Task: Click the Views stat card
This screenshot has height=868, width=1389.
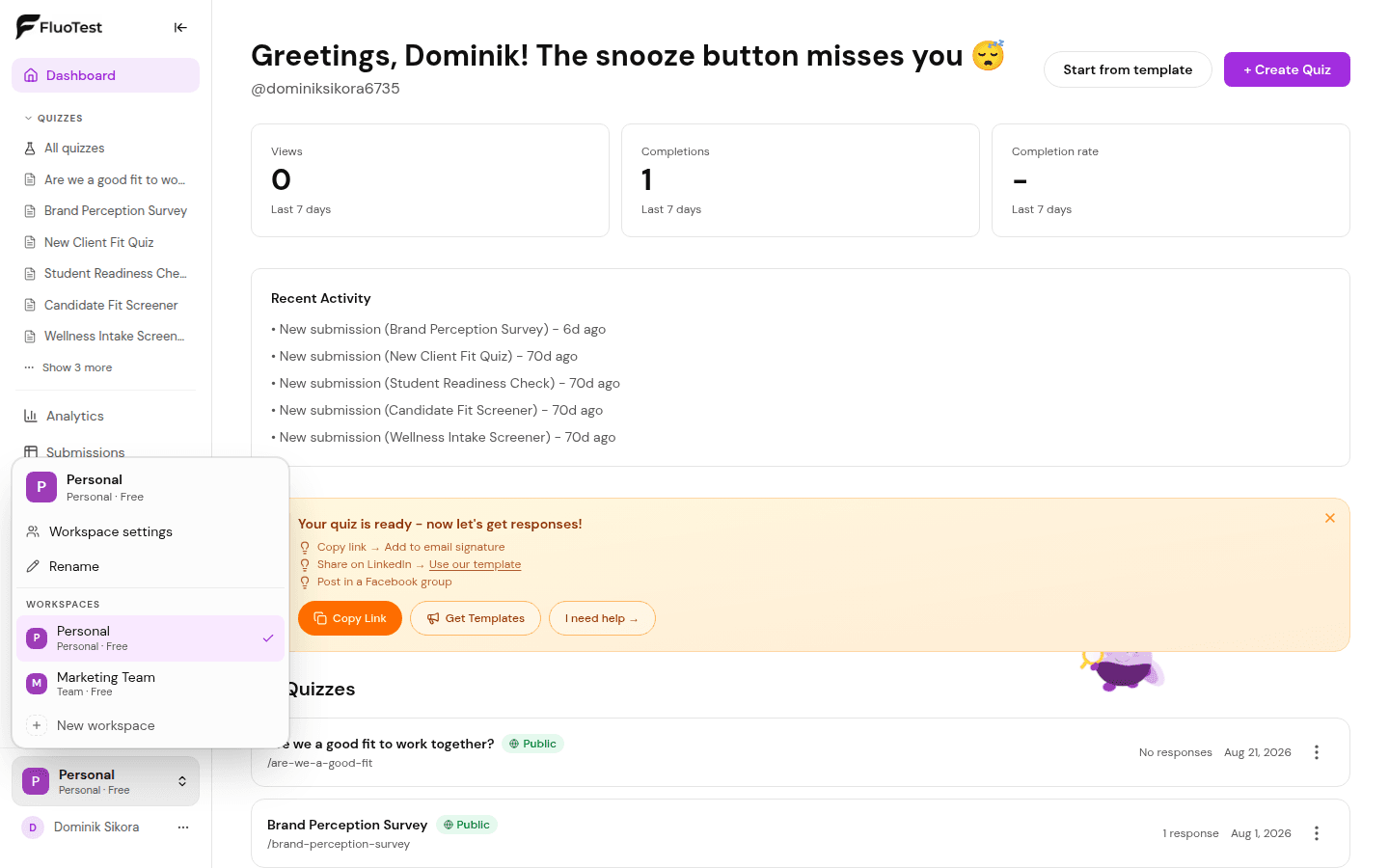Action: [430, 180]
